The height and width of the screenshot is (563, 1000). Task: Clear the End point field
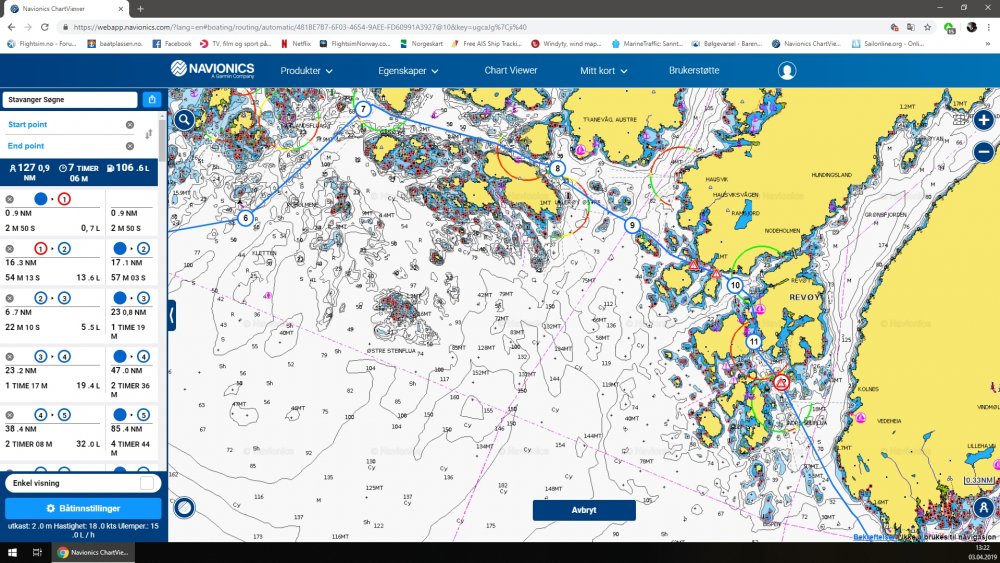pyautogui.click(x=130, y=146)
